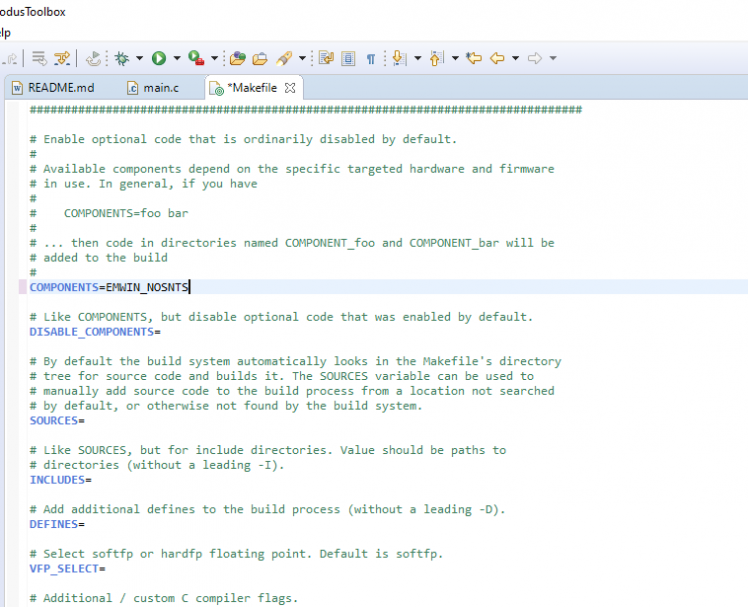Click the Skip All Breakpoints icon
The width and height of the screenshot is (748, 607).
(x=93, y=58)
